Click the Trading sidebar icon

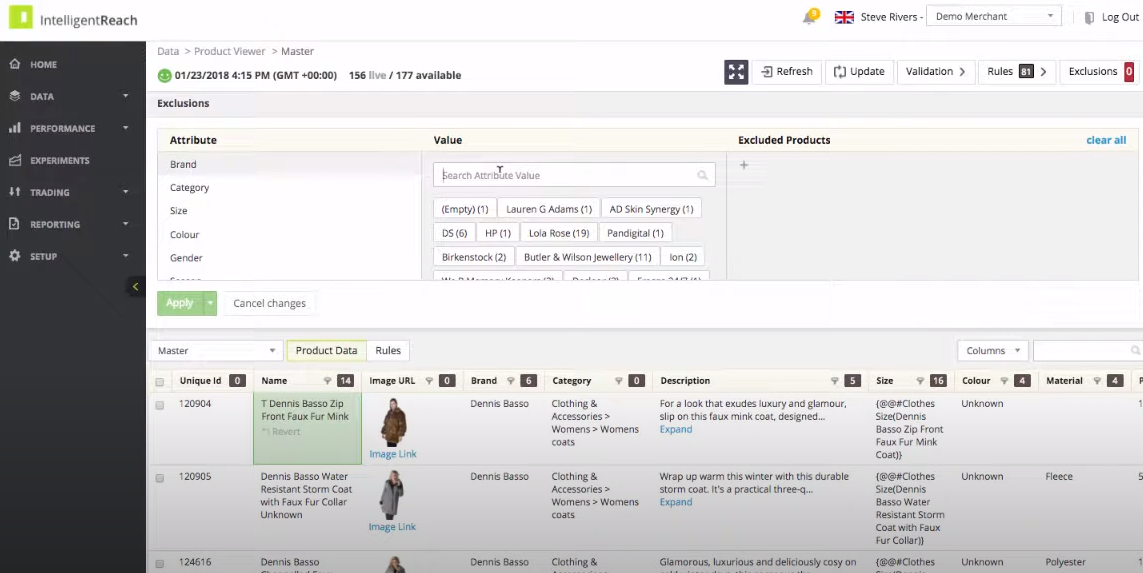point(15,192)
